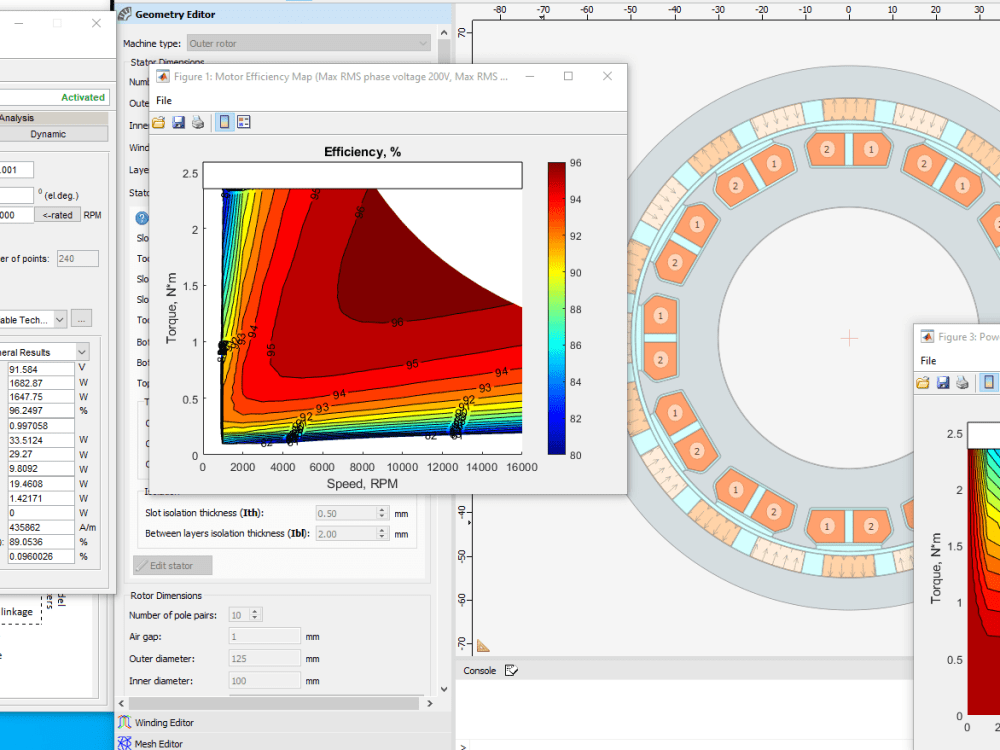Click the blue help icon in Geometry Editor
Screen dimensions: 1000x750
point(142,217)
